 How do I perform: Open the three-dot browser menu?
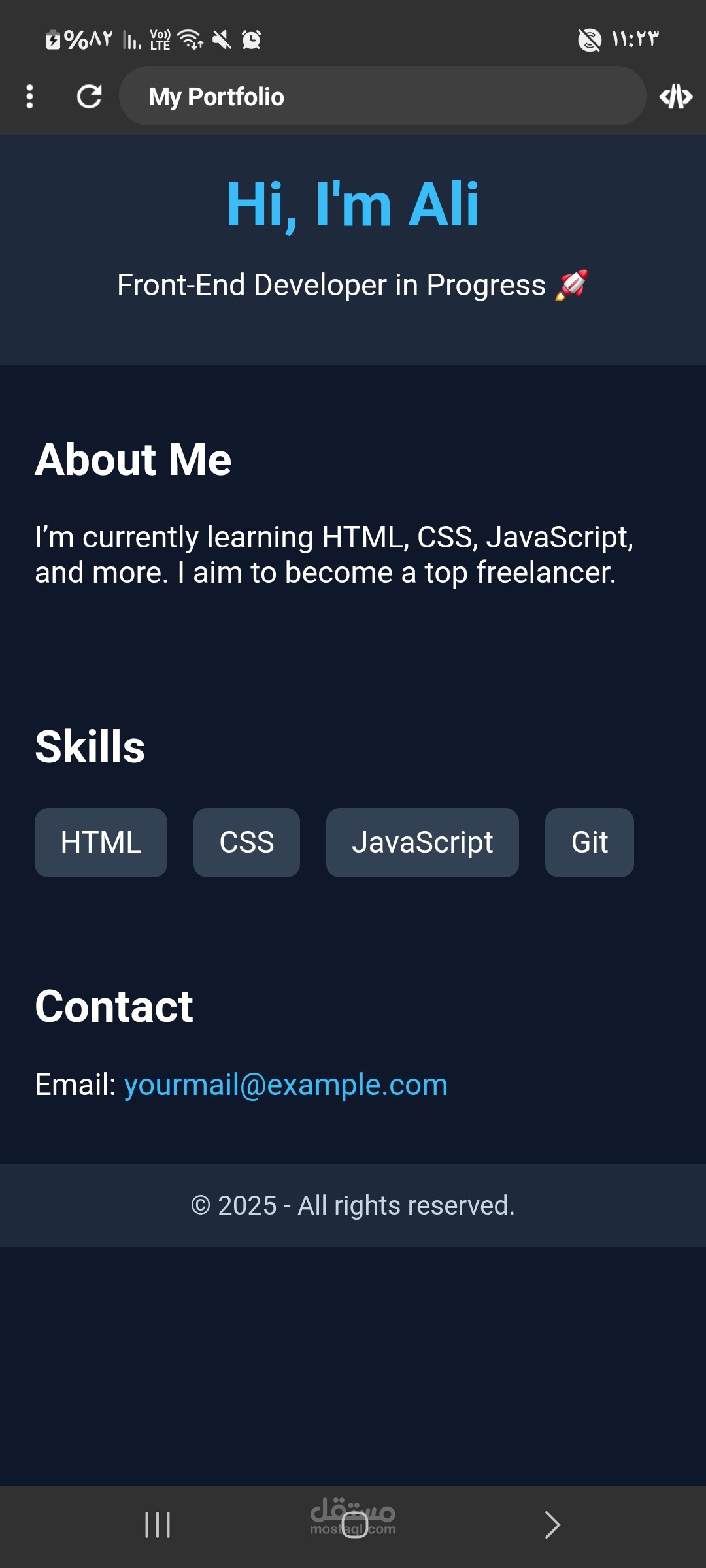29,97
